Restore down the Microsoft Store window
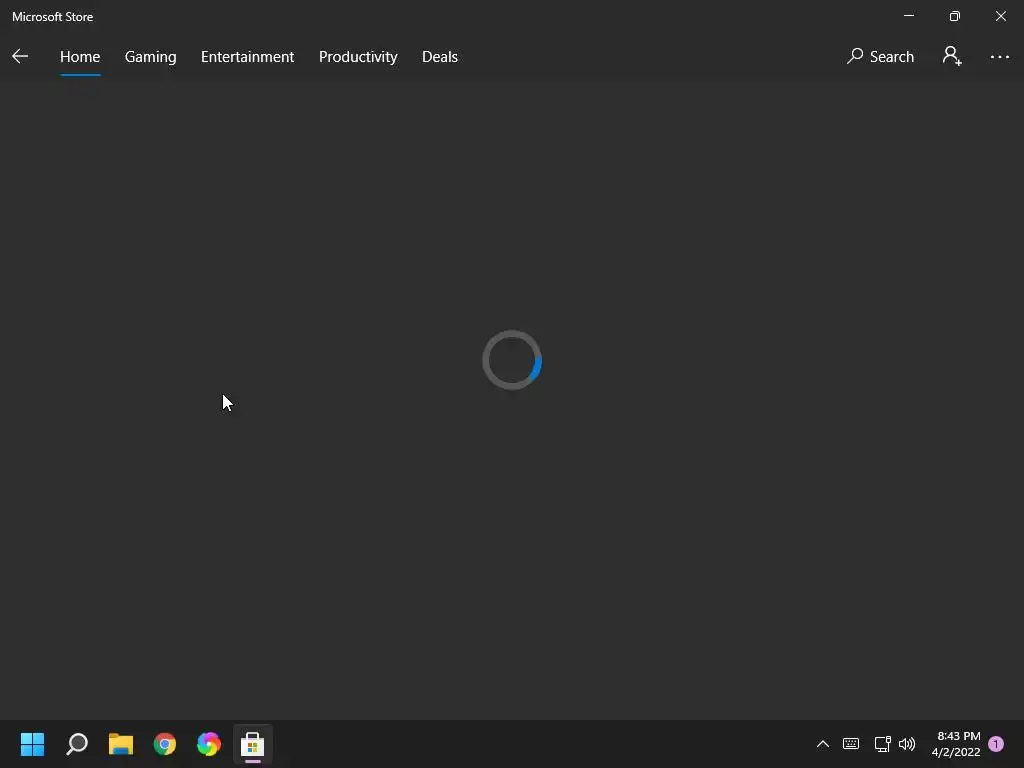The image size is (1024, 768). [955, 16]
